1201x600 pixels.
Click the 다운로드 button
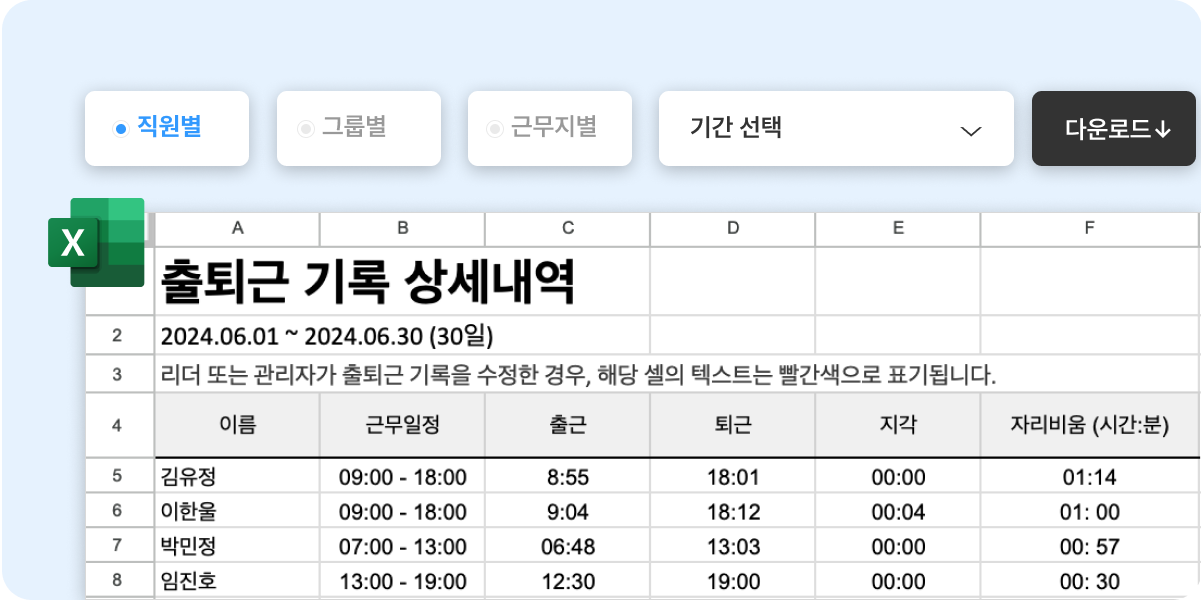tap(1113, 128)
